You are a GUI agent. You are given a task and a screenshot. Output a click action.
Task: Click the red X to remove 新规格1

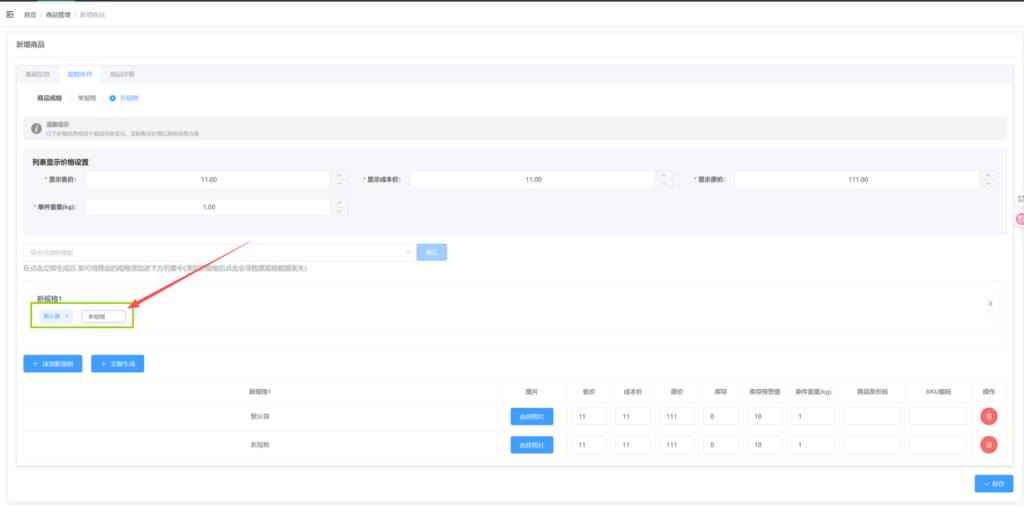tap(990, 303)
